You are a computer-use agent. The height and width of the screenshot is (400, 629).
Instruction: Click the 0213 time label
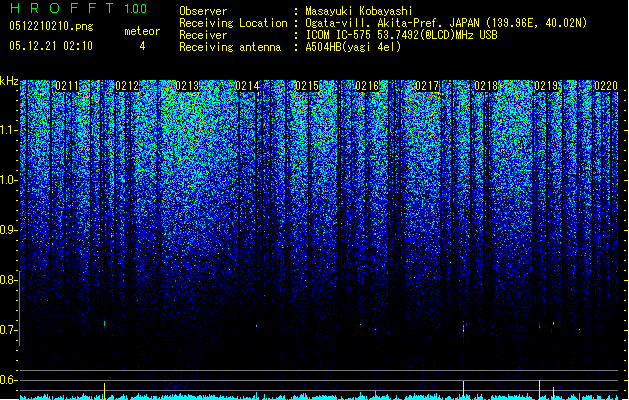click(x=187, y=86)
